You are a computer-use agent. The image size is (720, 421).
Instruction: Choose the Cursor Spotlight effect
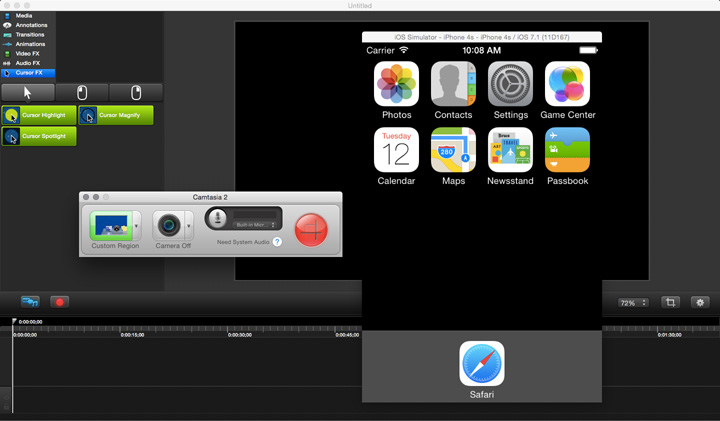(39, 136)
